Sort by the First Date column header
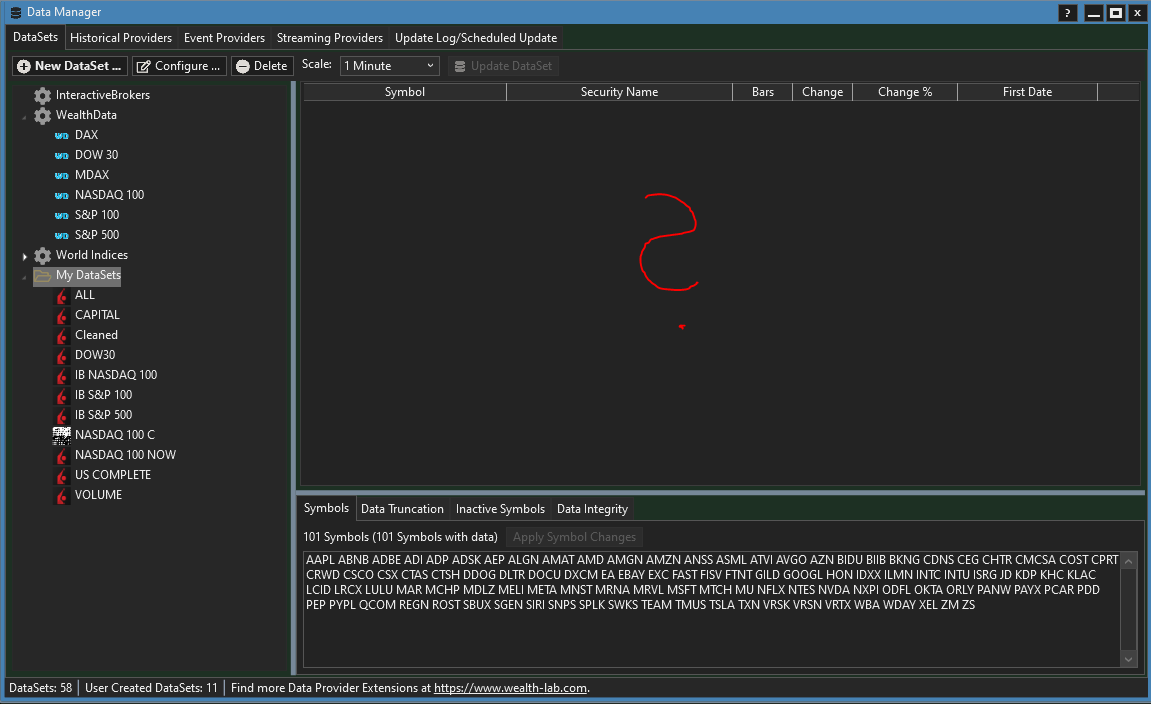 (1028, 92)
